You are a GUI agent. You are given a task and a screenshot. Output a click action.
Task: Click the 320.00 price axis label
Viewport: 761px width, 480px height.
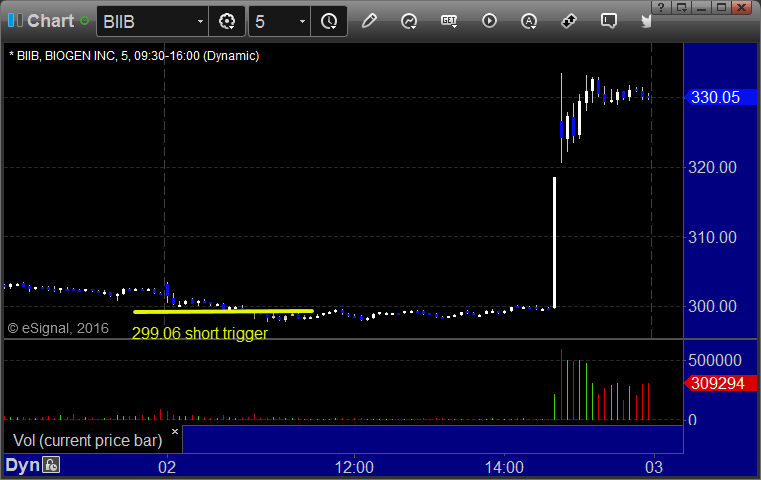click(x=712, y=167)
